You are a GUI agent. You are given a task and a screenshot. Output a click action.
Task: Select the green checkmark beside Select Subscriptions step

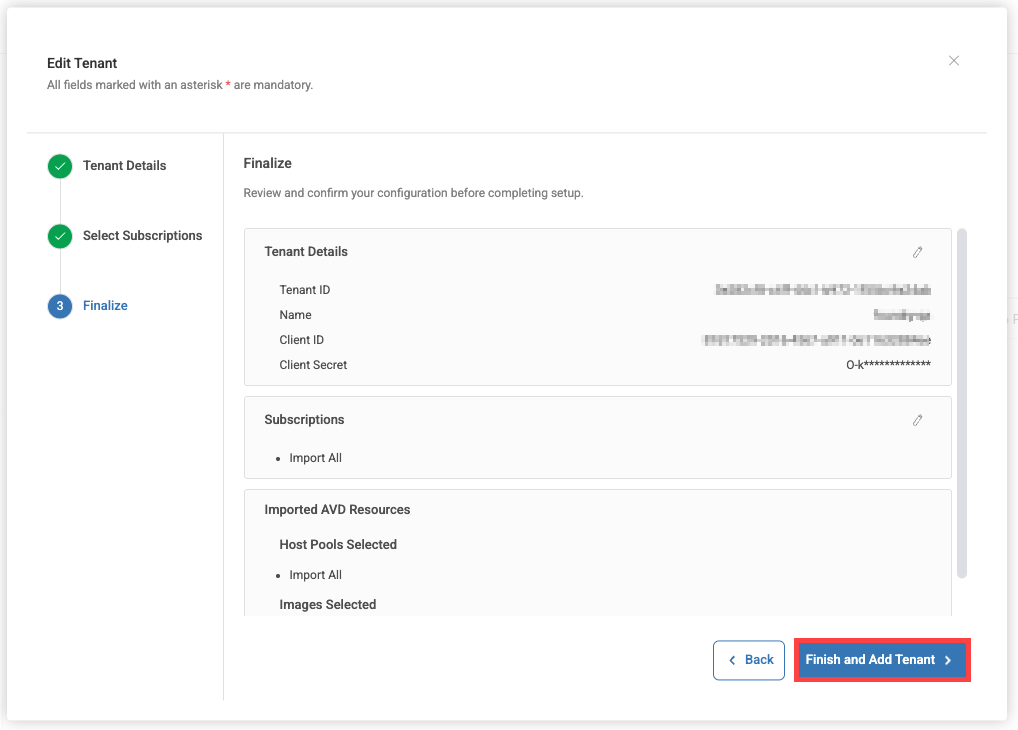tap(59, 236)
